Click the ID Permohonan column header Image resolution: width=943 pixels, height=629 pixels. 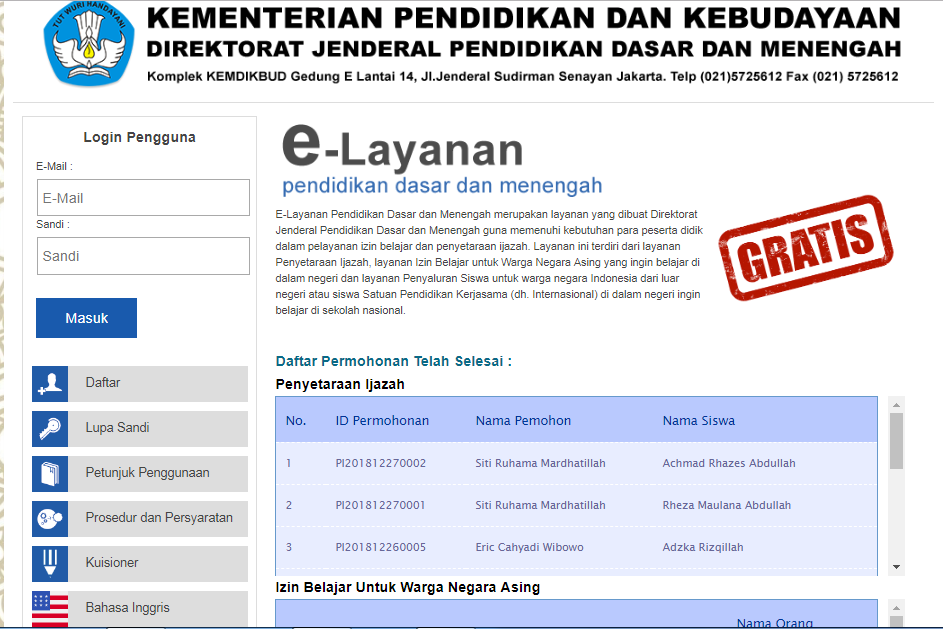coord(382,420)
